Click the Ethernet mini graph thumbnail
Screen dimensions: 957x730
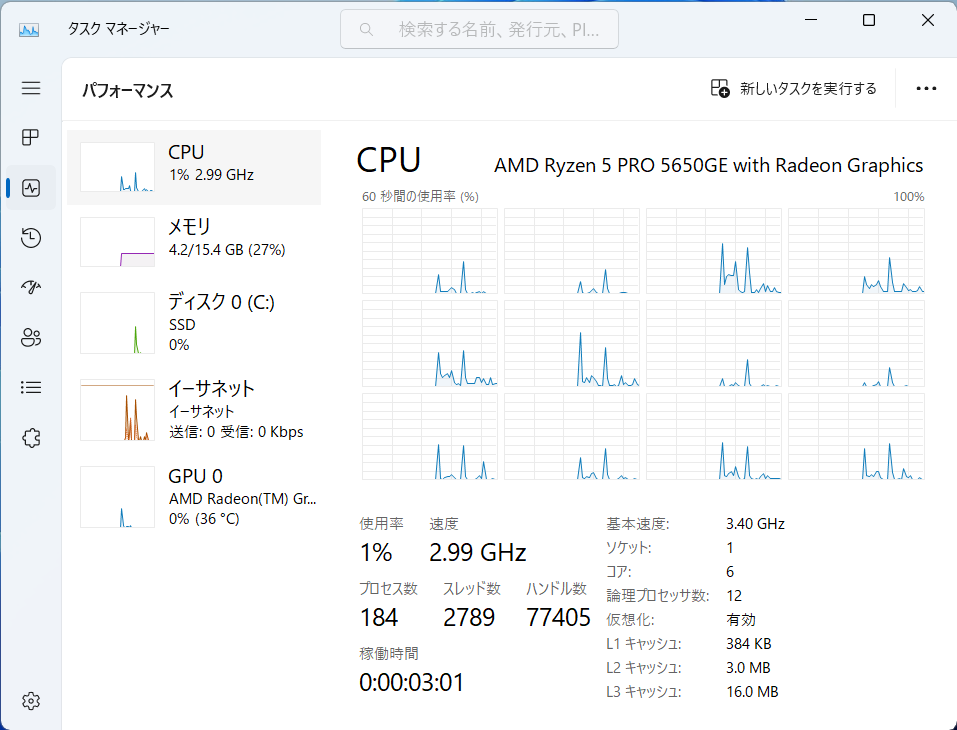[x=117, y=410]
